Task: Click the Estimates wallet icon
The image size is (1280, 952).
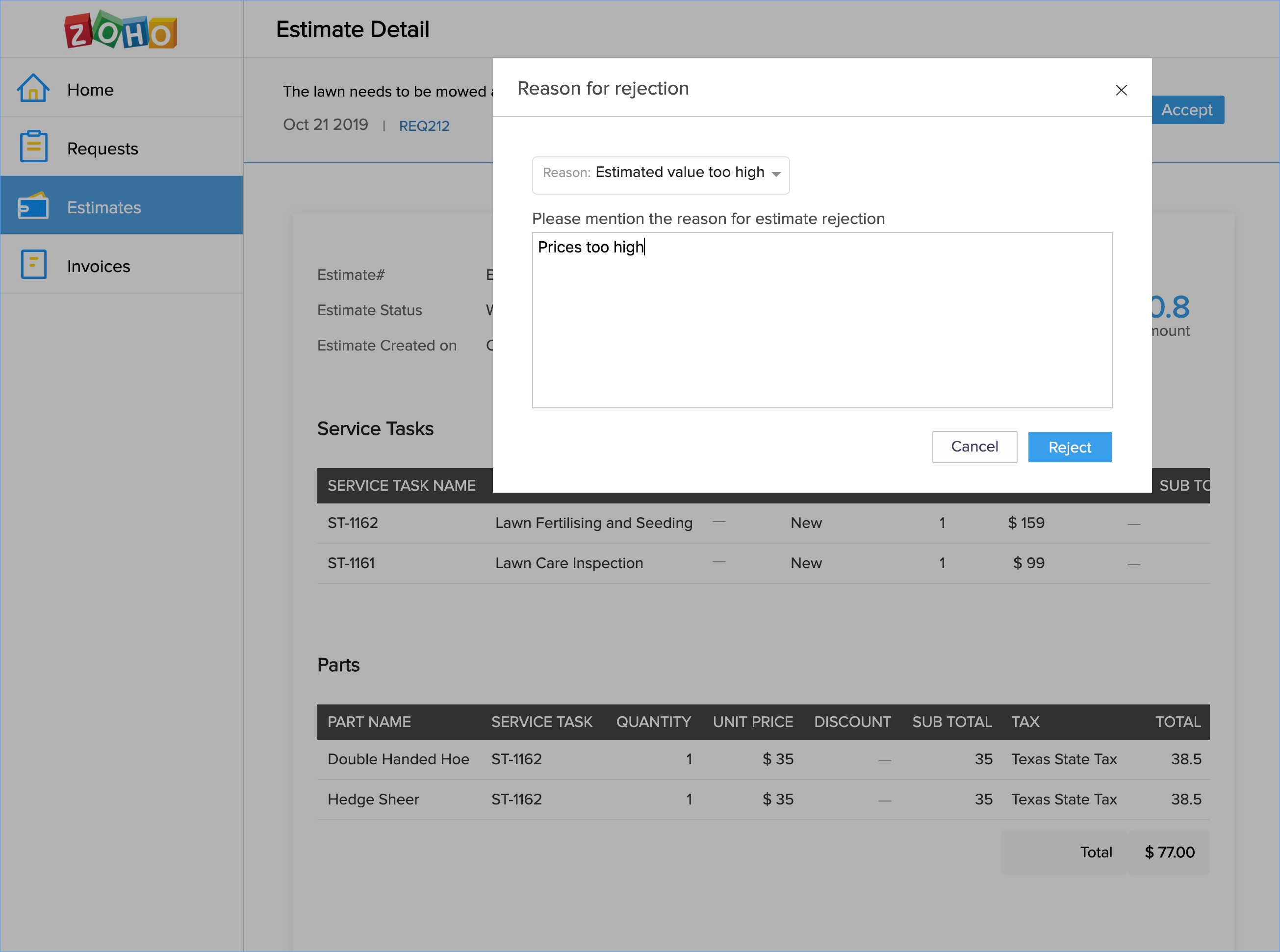Action: (33, 206)
